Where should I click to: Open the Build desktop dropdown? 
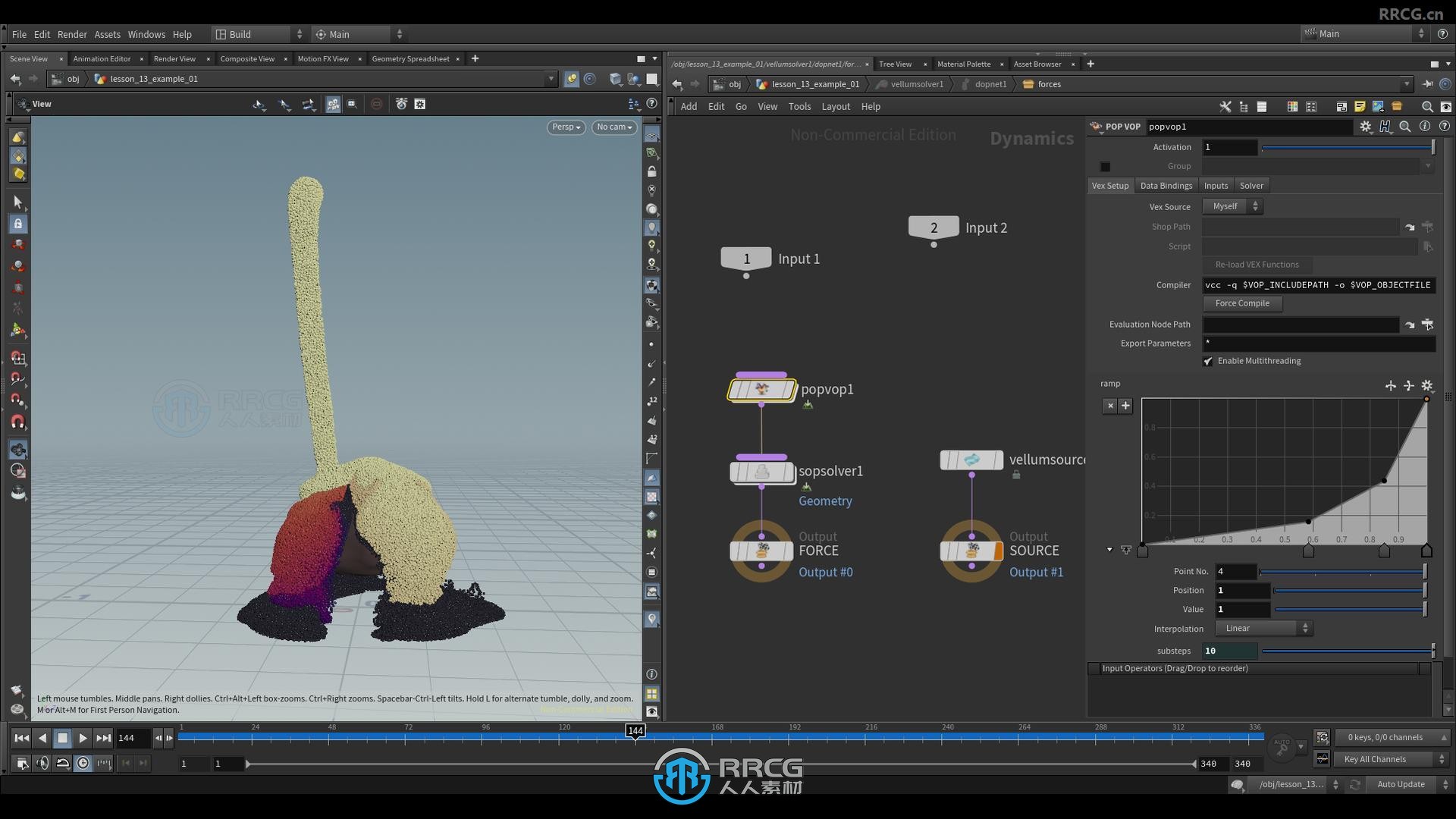pyautogui.click(x=259, y=34)
